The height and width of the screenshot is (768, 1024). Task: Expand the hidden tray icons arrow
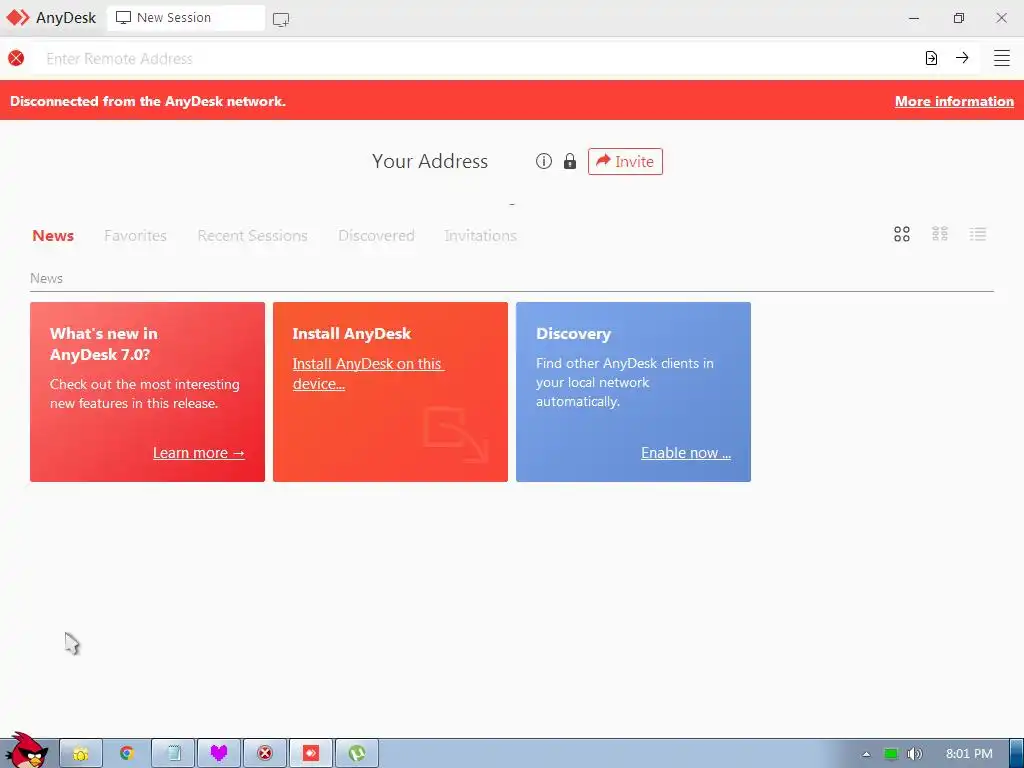tap(867, 754)
